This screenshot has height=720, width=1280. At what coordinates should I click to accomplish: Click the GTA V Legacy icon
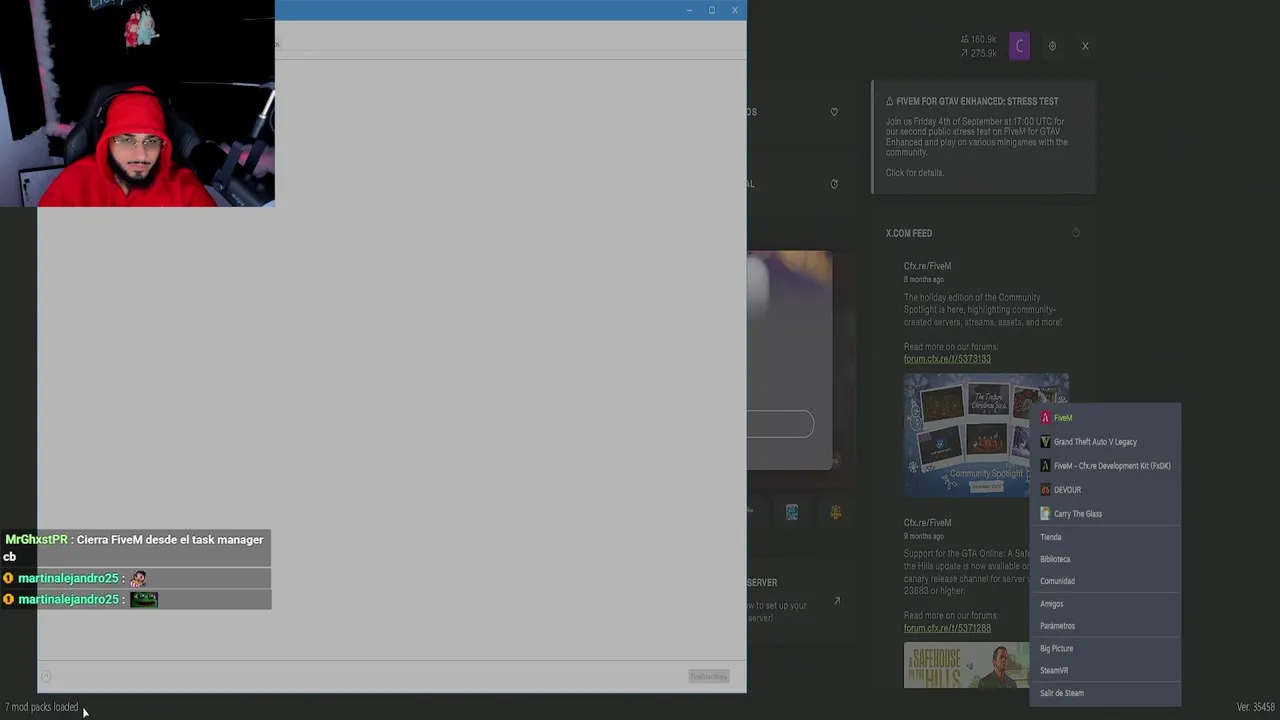[x=1045, y=442]
